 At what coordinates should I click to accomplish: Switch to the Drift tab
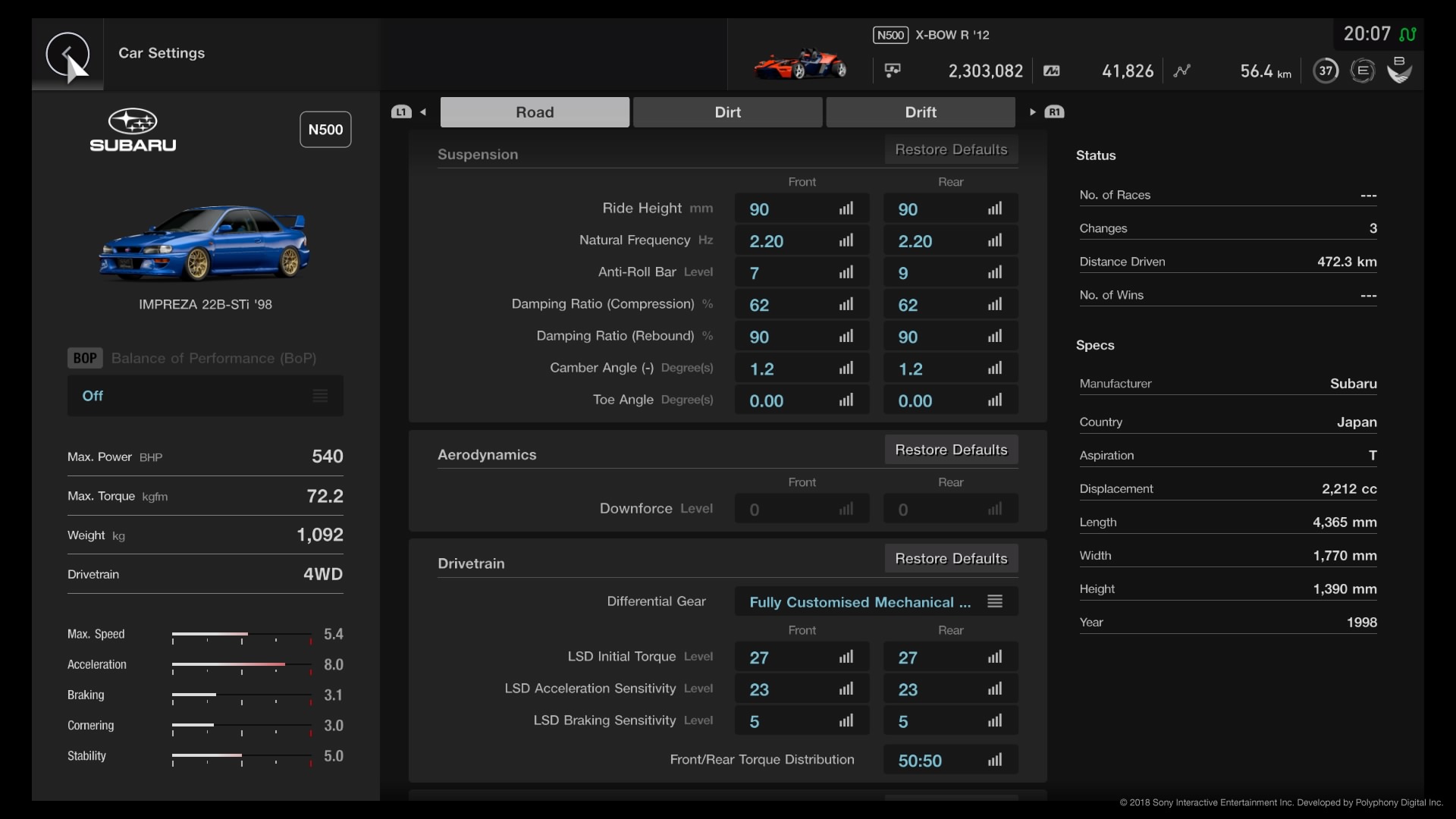click(x=920, y=111)
